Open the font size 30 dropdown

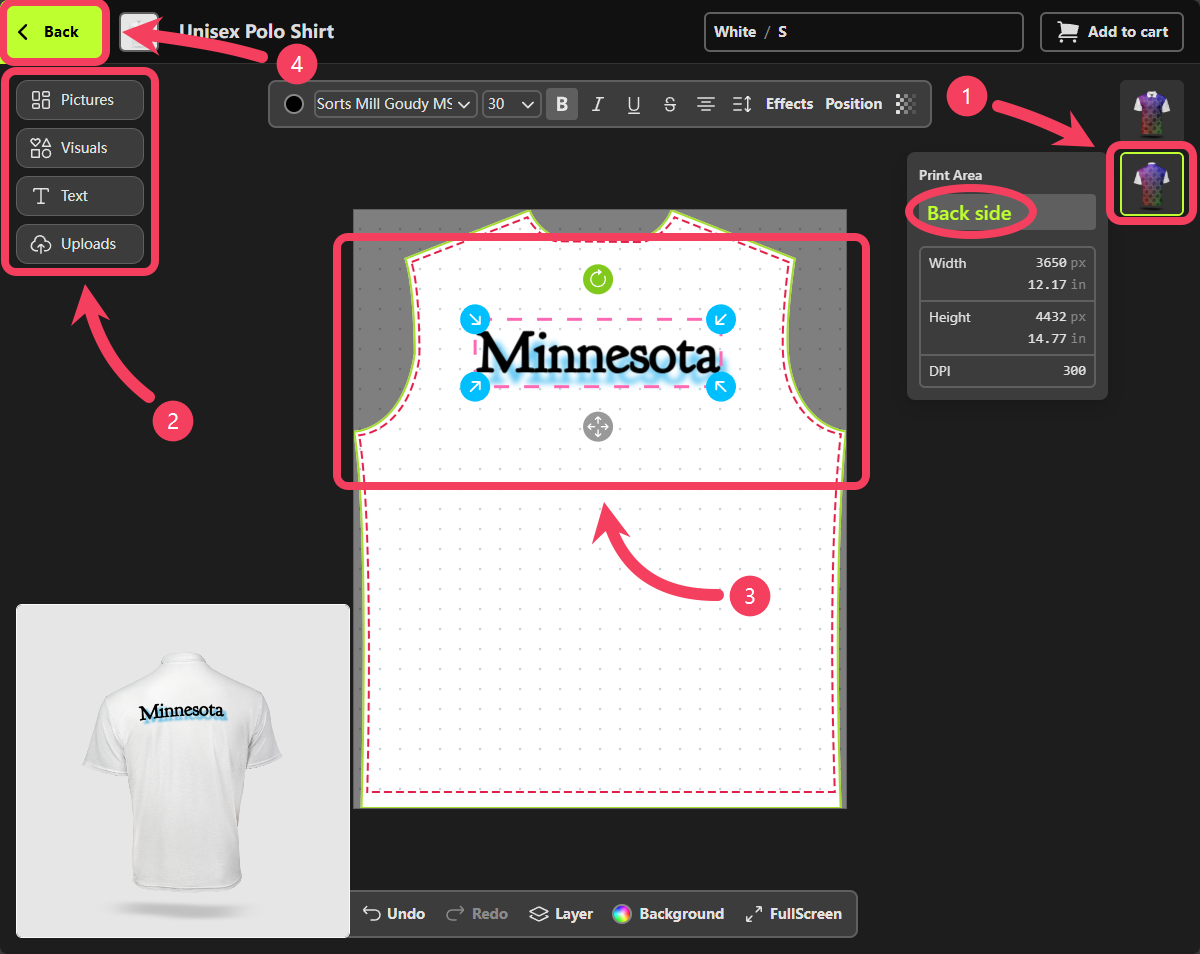point(512,104)
